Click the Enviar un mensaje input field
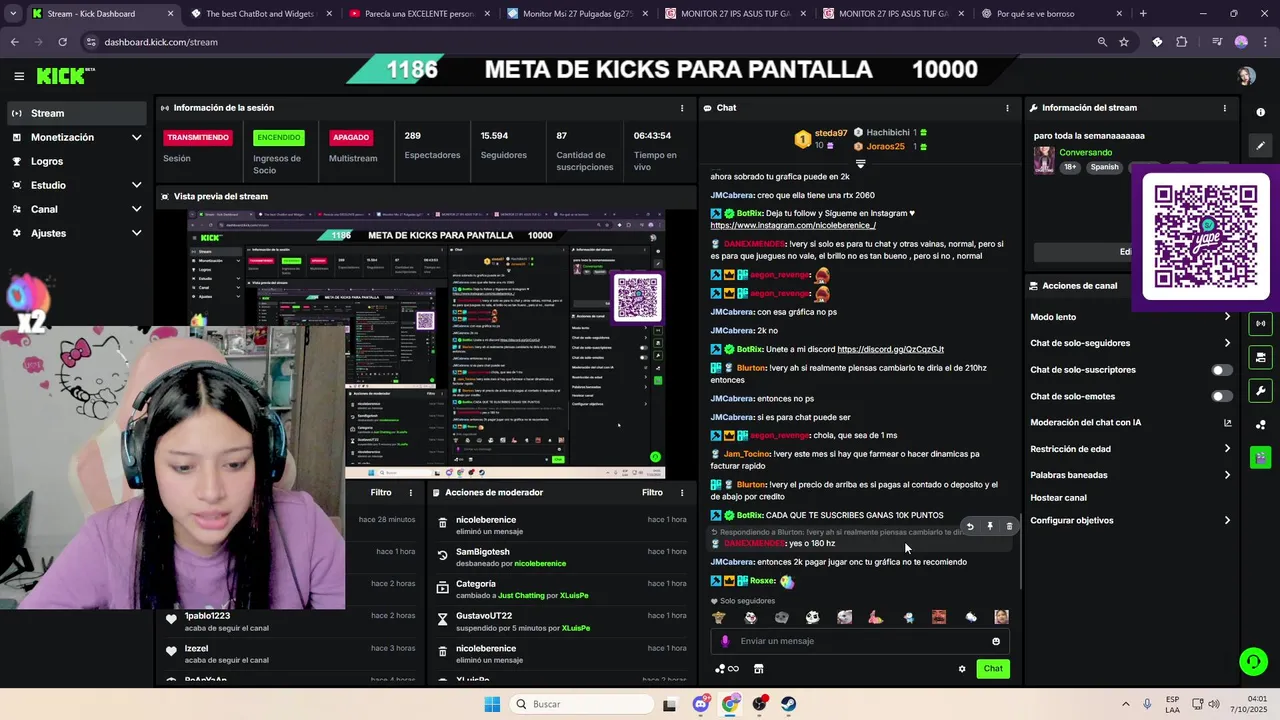The height and width of the screenshot is (720, 1280). tap(860, 641)
